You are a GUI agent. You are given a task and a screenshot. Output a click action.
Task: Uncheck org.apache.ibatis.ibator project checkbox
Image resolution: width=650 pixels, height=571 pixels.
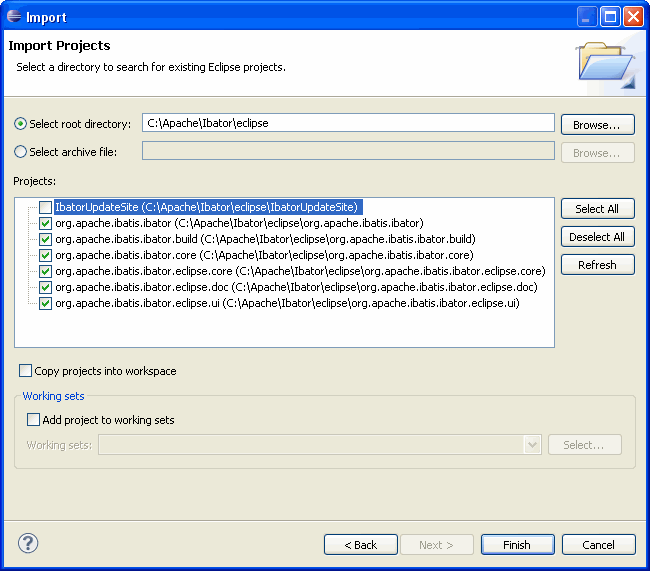pos(45,223)
